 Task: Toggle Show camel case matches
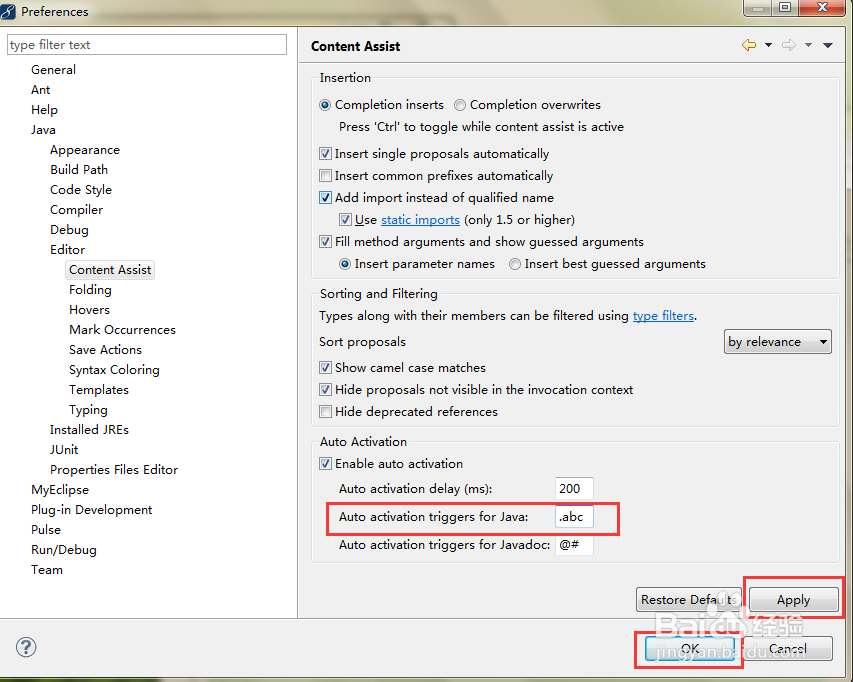(325, 368)
